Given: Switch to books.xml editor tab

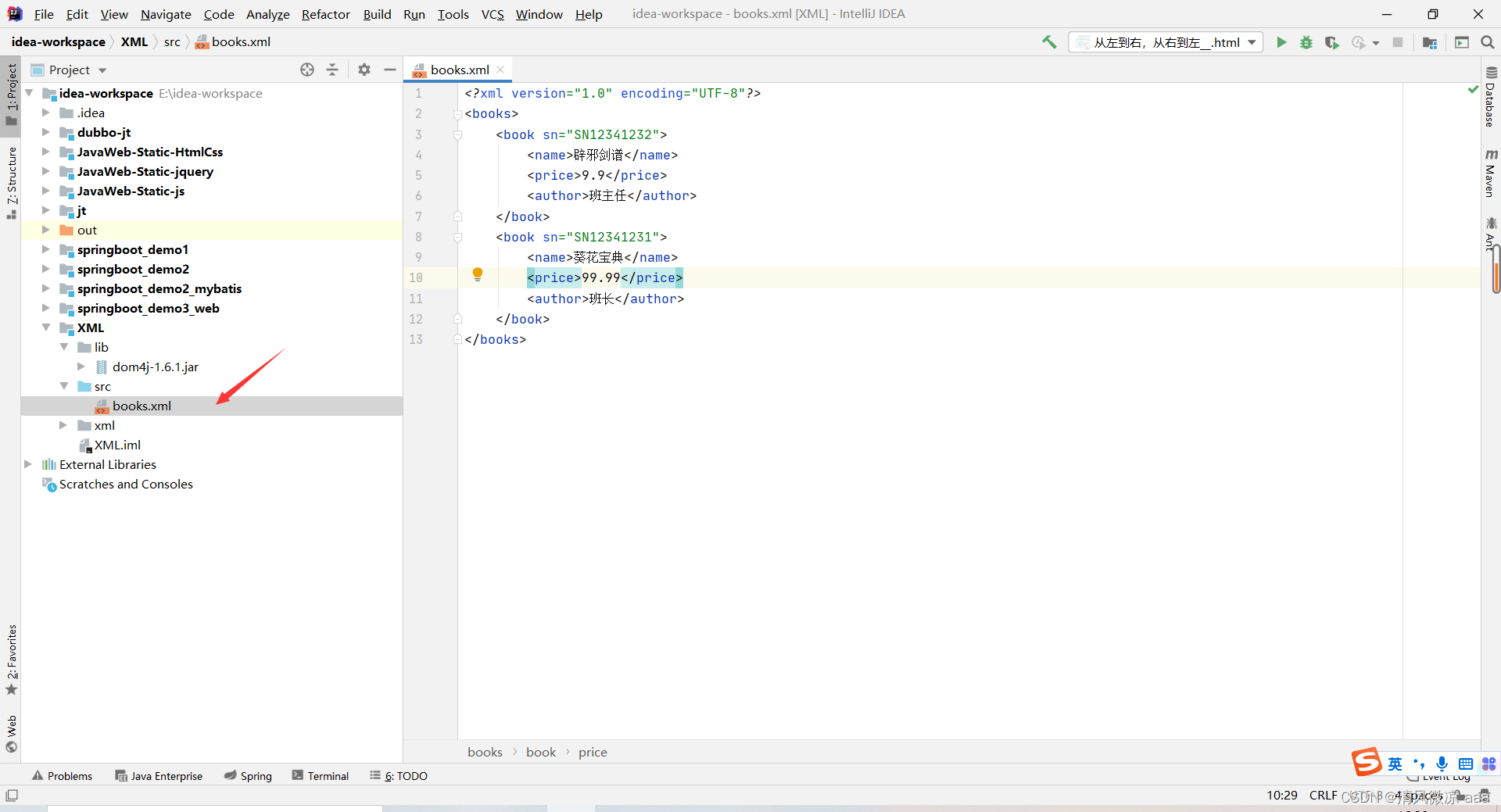Looking at the screenshot, I should pos(460,70).
